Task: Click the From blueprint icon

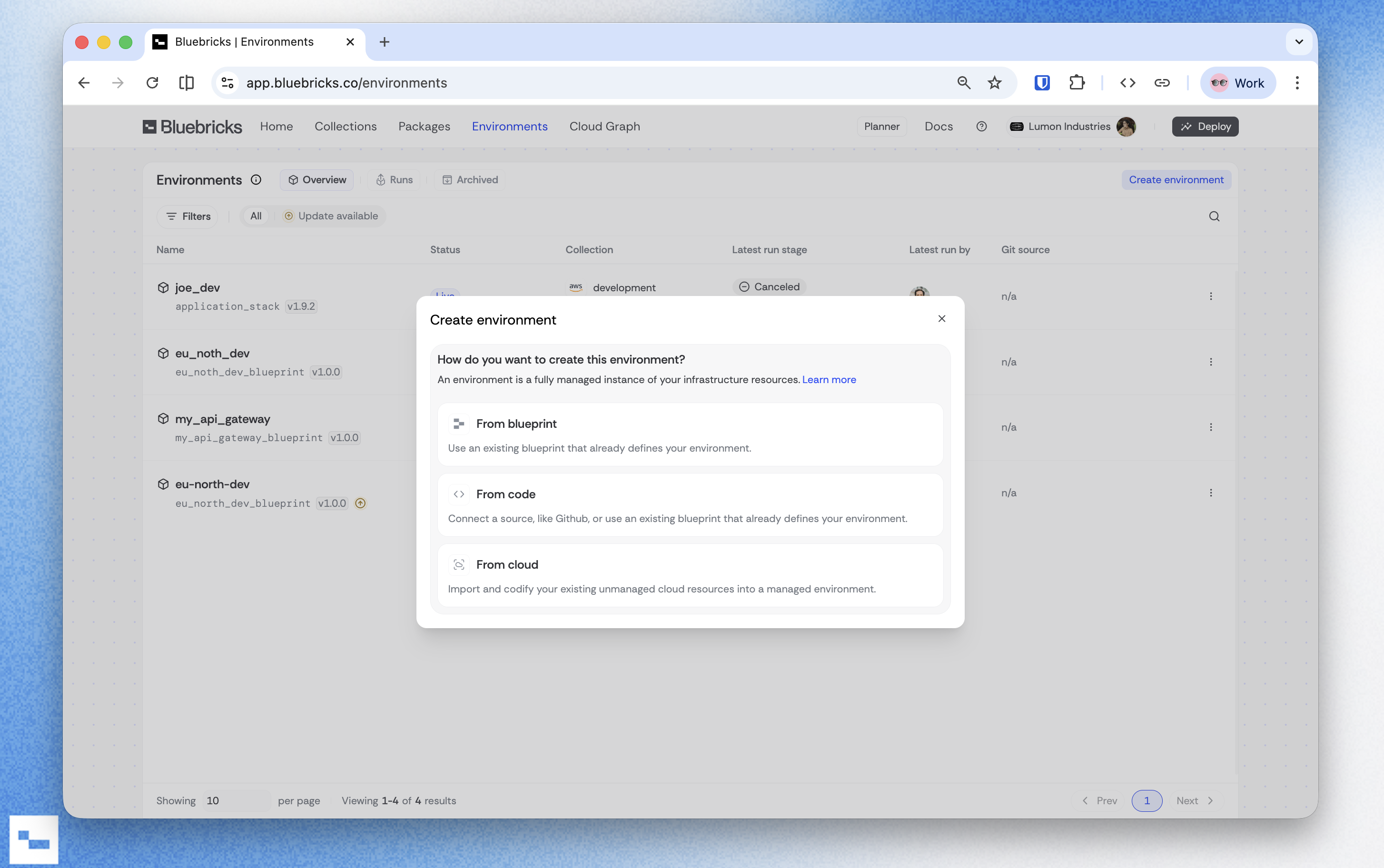Action: (459, 424)
